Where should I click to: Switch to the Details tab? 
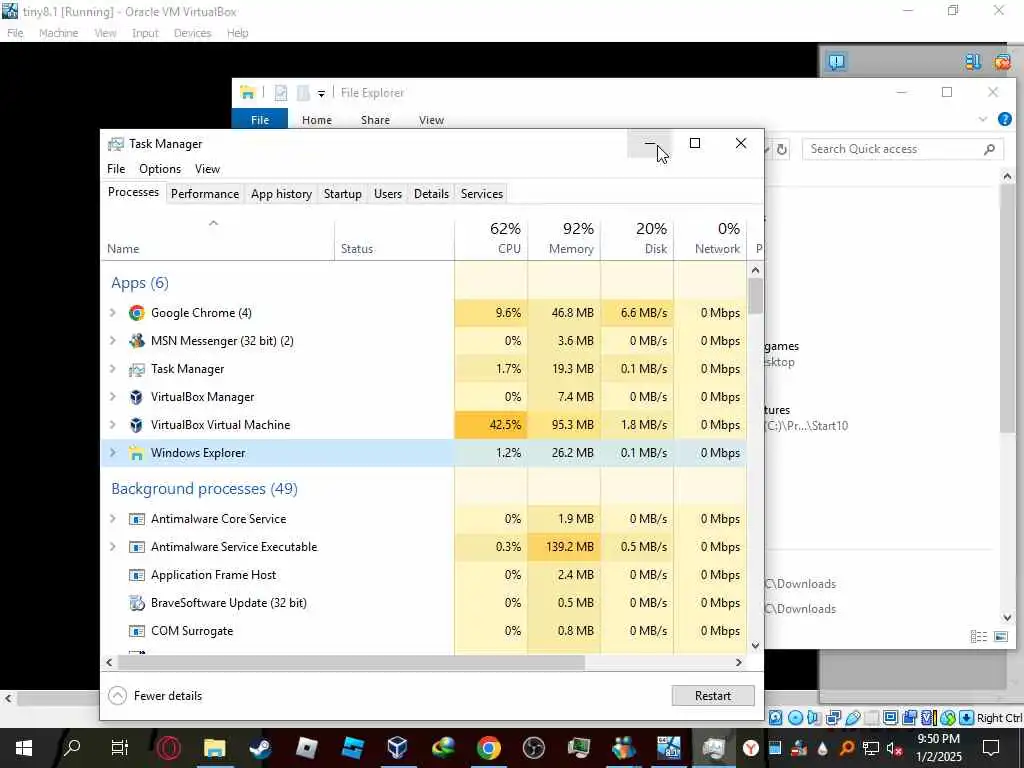[431, 194]
